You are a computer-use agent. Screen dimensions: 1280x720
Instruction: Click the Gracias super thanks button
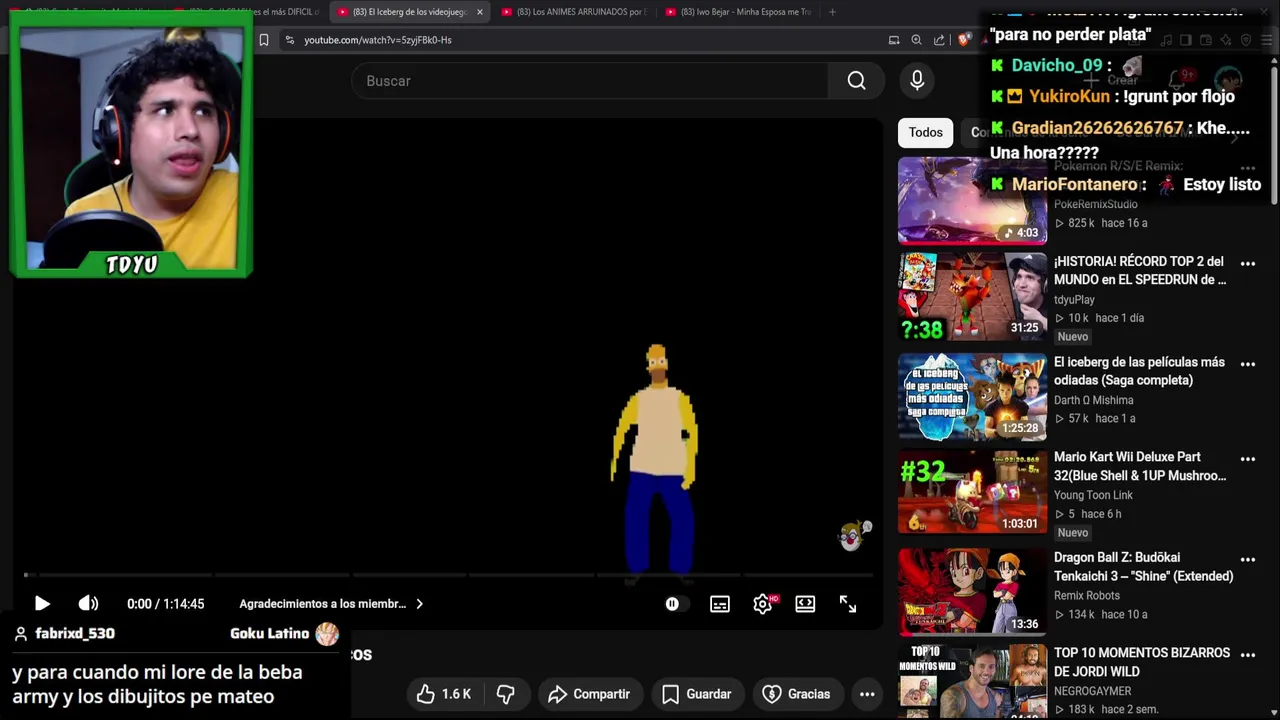click(x=797, y=694)
